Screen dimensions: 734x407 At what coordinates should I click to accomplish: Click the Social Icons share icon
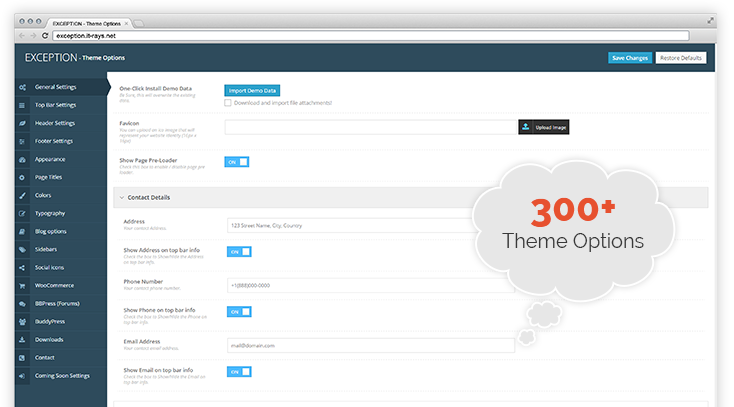click(22, 267)
